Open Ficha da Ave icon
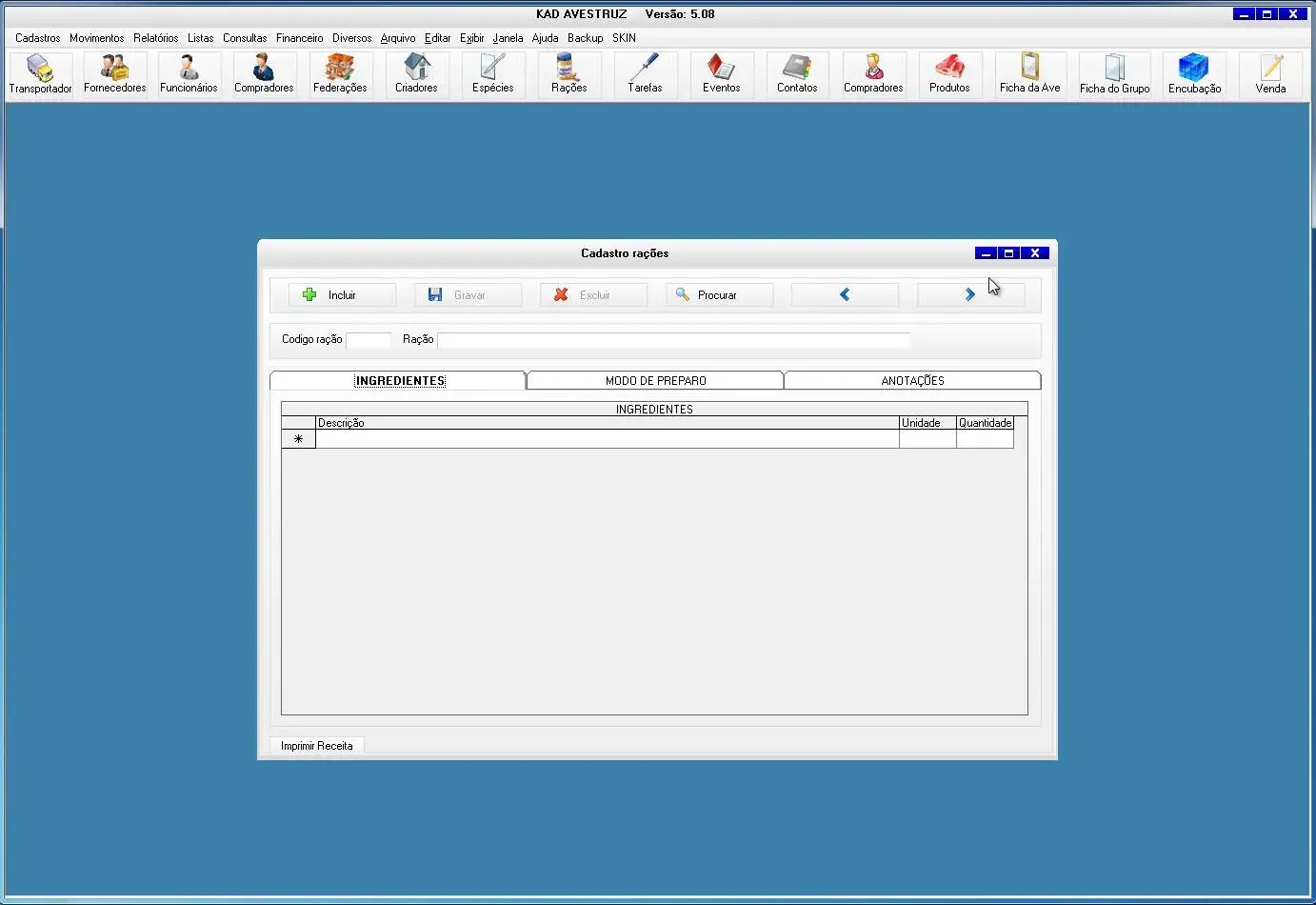Image resolution: width=1316 pixels, height=905 pixels. [x=1029, y=74]
